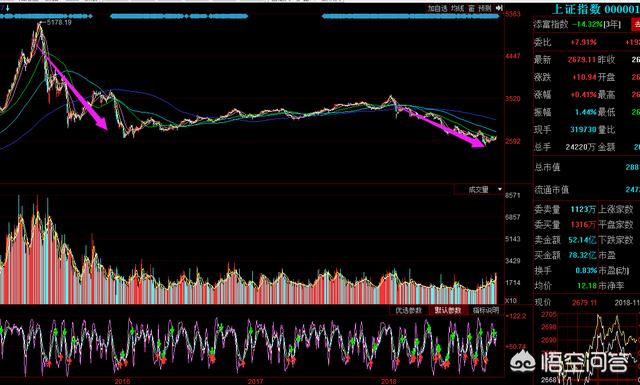Click the pink downtrend arrow after 2015 peak
The width and height of the screenshot is (640, 385).
click(73, 88)
